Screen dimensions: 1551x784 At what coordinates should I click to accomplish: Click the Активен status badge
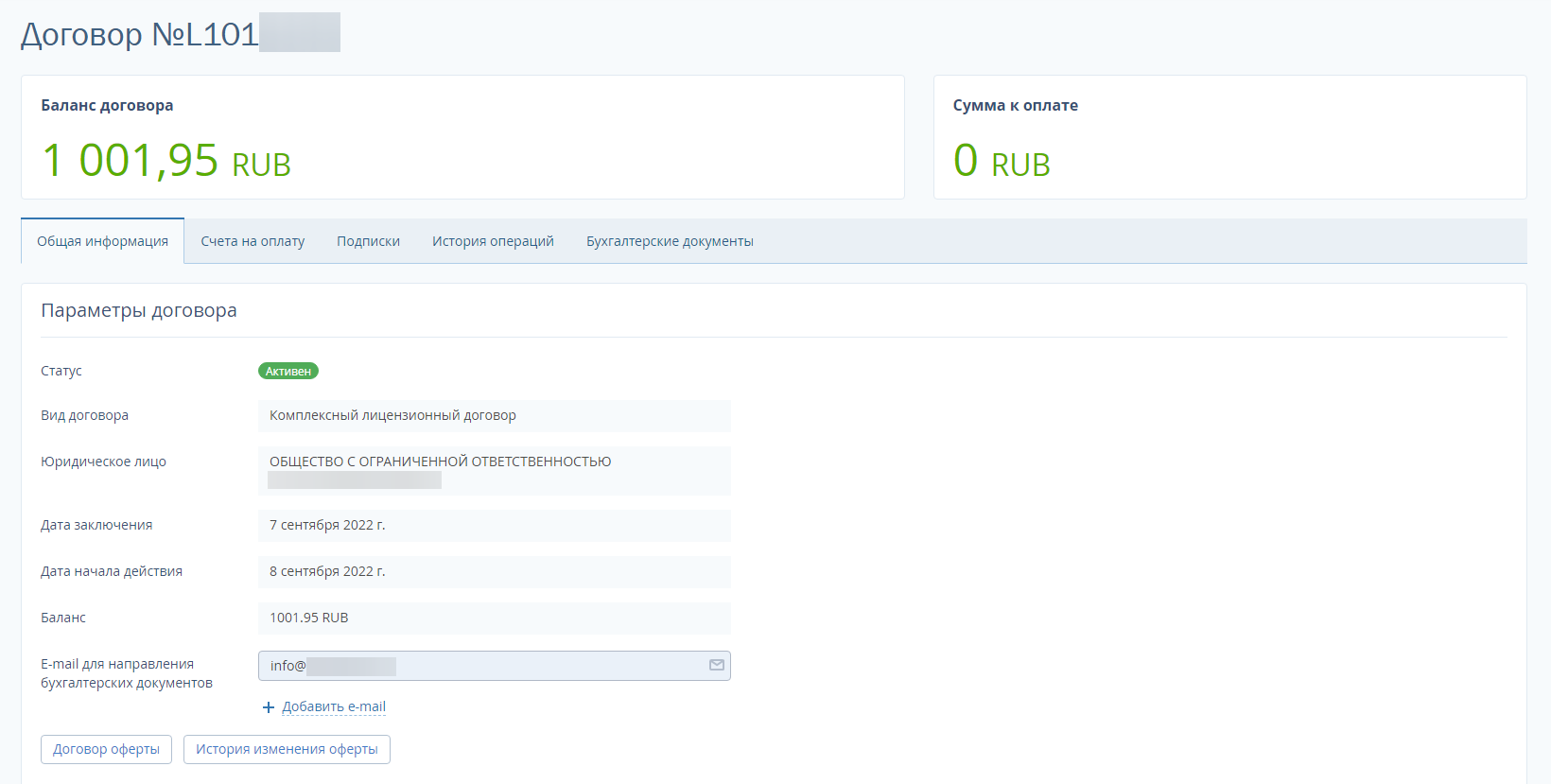point(288,371)
